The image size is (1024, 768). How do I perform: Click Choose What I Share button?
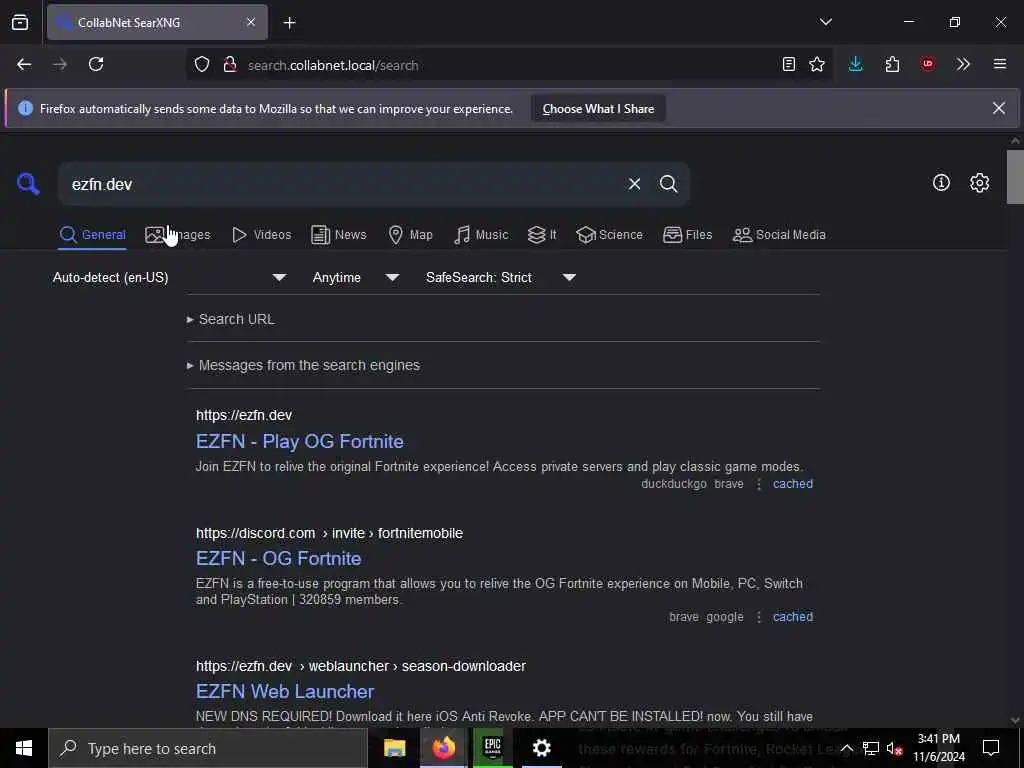tap(598, 108)
